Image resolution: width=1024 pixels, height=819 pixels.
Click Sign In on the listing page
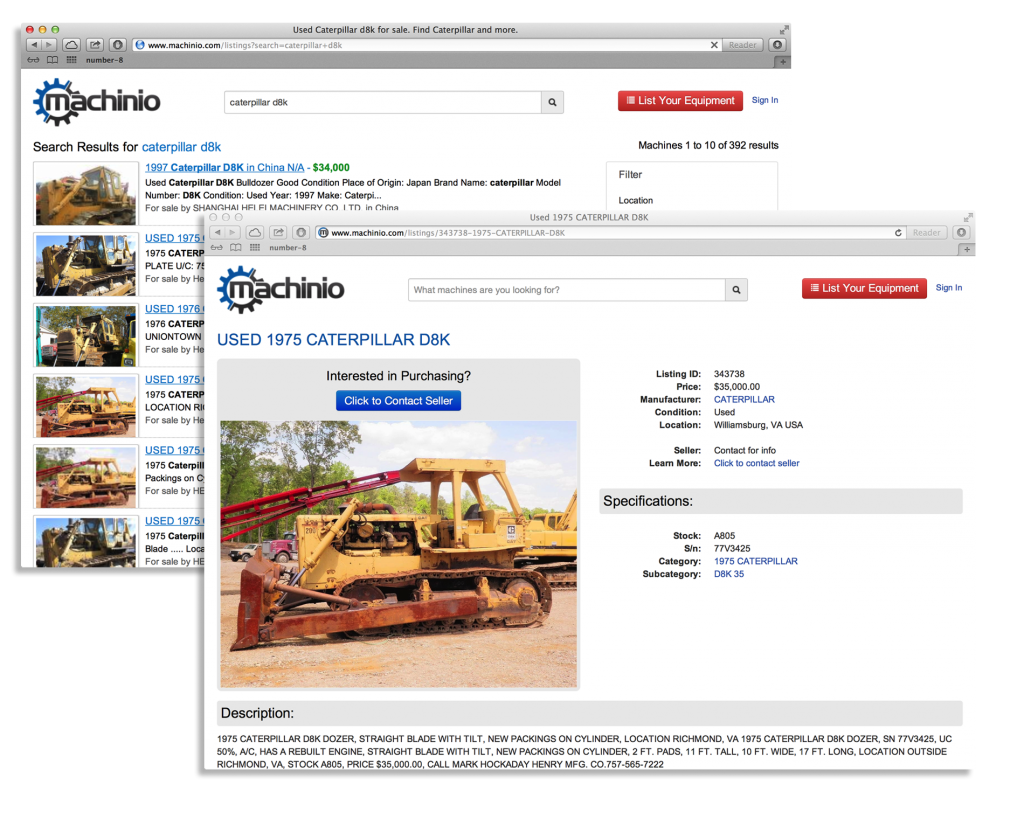click(x=949, y=288)
